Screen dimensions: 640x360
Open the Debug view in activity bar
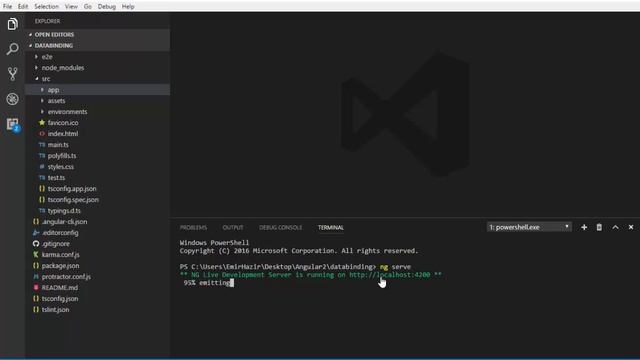pyautogui.click(x=13, y=99)
